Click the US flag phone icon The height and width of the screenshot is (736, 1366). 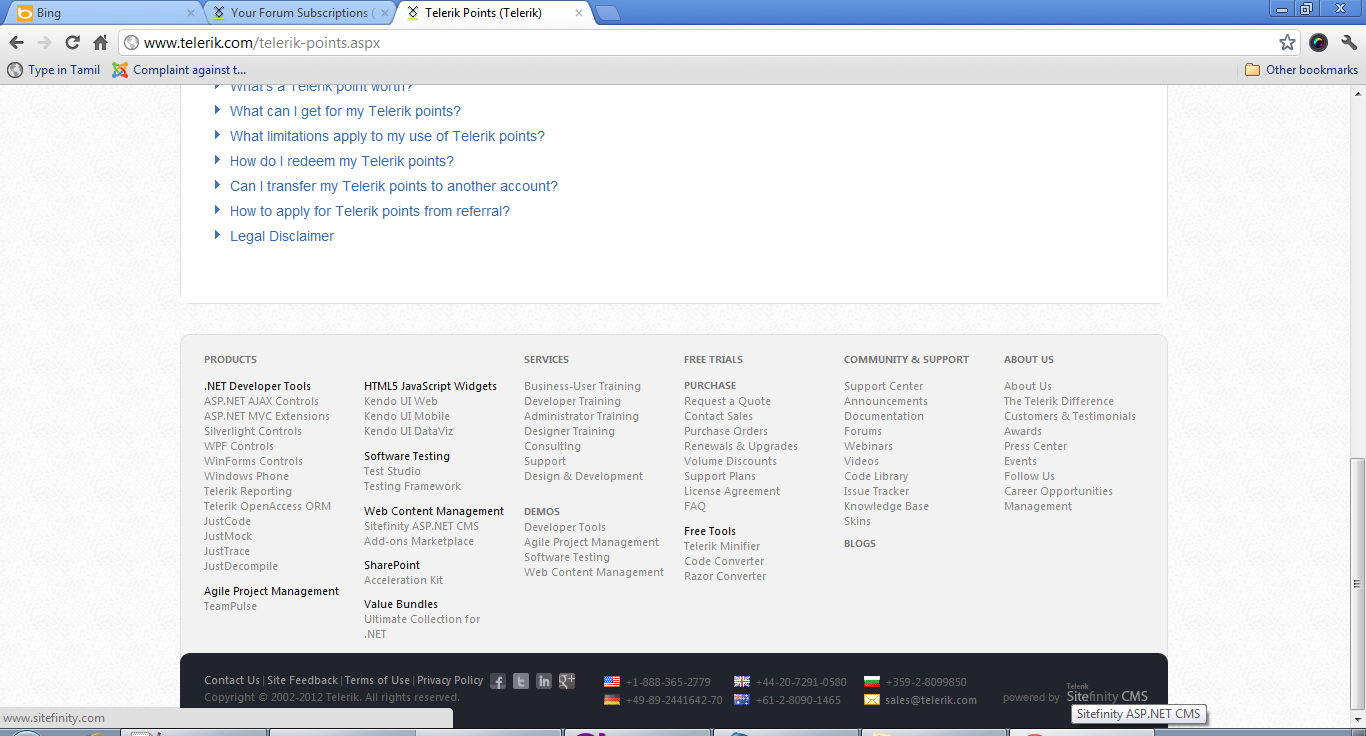[x=612, y=682]
